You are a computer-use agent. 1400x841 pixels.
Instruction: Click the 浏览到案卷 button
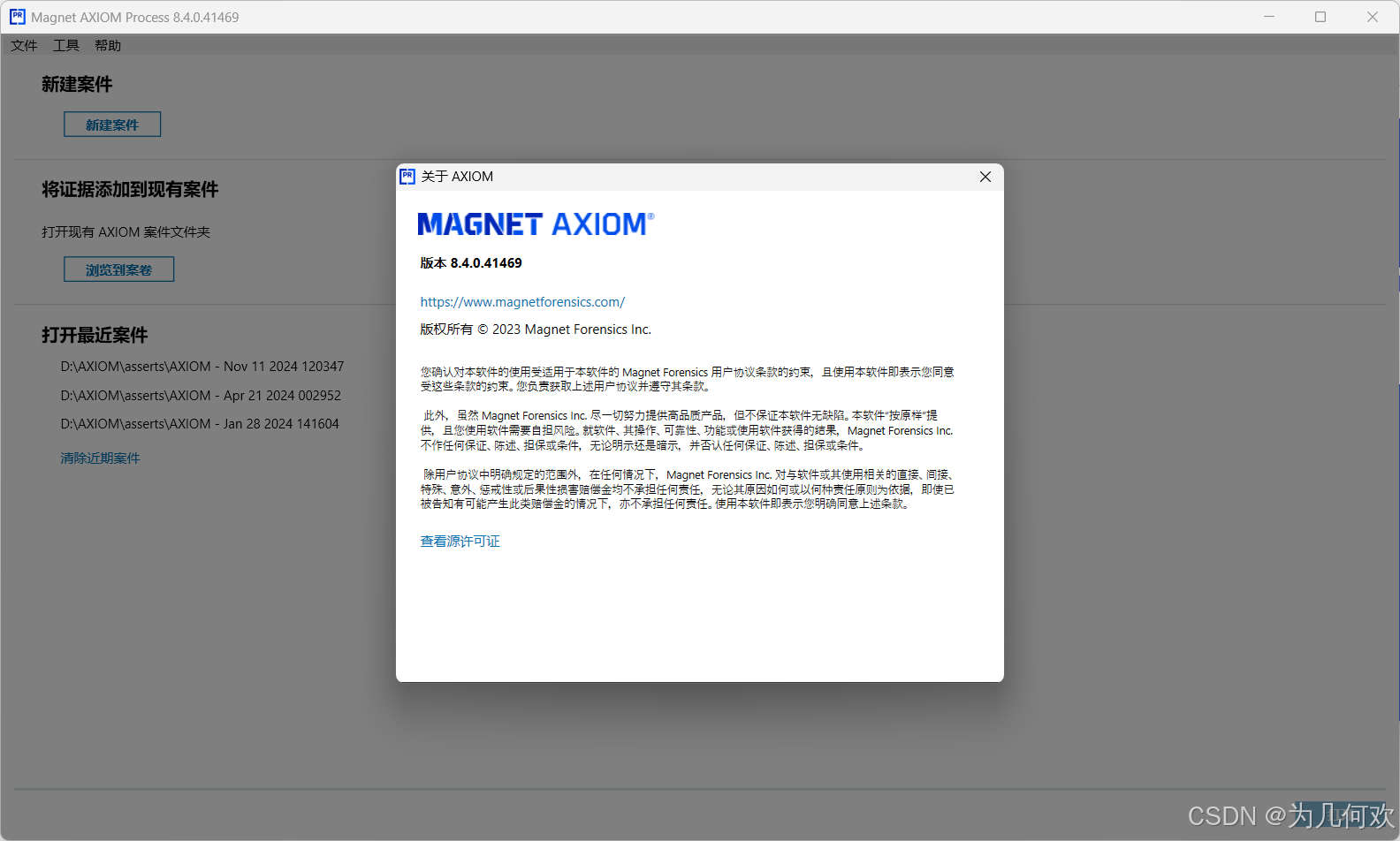118,269
